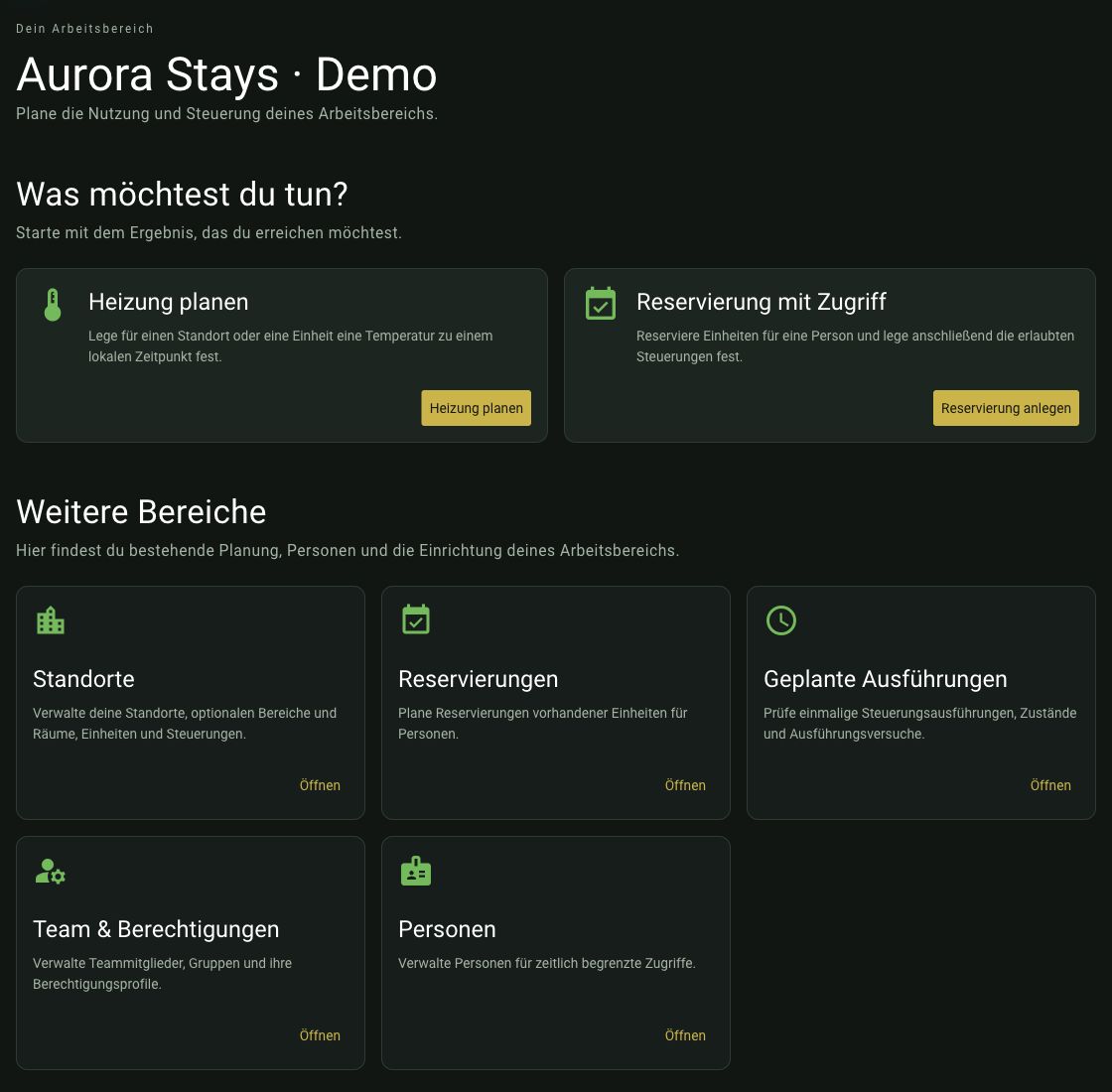Click the Weitere Bereiche heading
This screenshot has height=1092, width=1112.
tap(141, 511)
